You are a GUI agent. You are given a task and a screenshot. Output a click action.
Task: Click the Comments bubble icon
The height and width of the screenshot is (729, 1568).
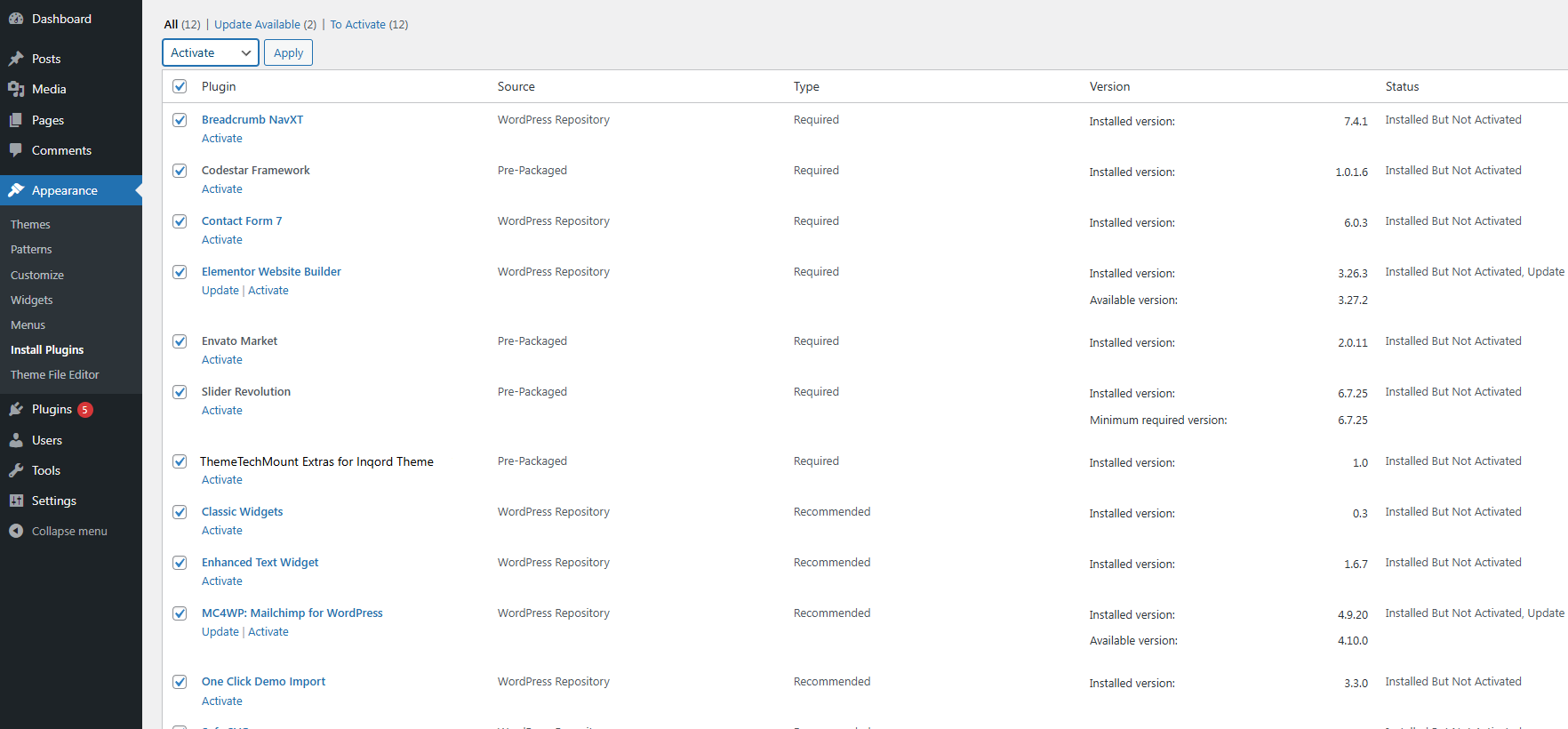click(16, 150)
